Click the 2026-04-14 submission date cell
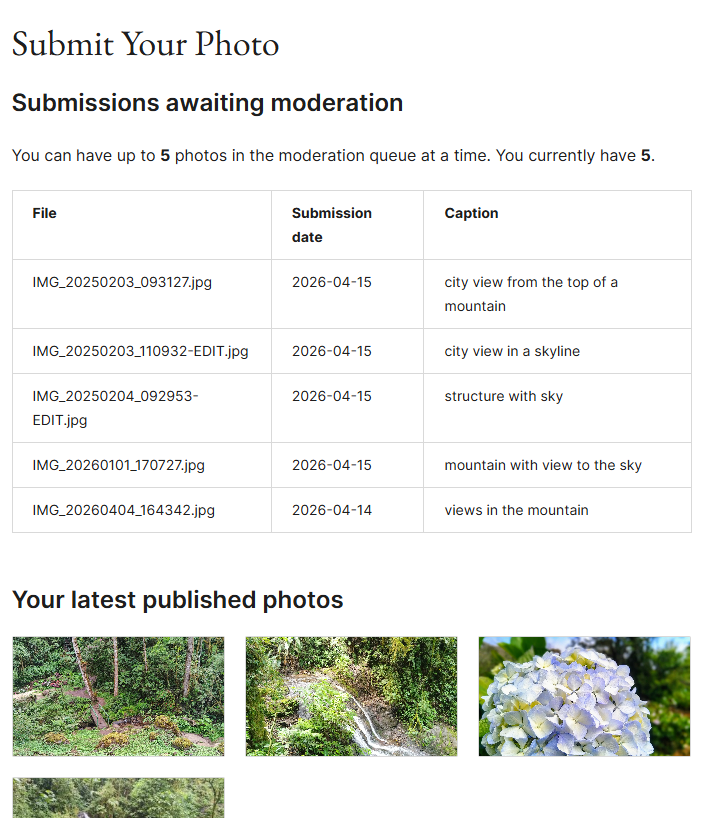The width and height of the screenshot is (717, 818). point(331,510)
